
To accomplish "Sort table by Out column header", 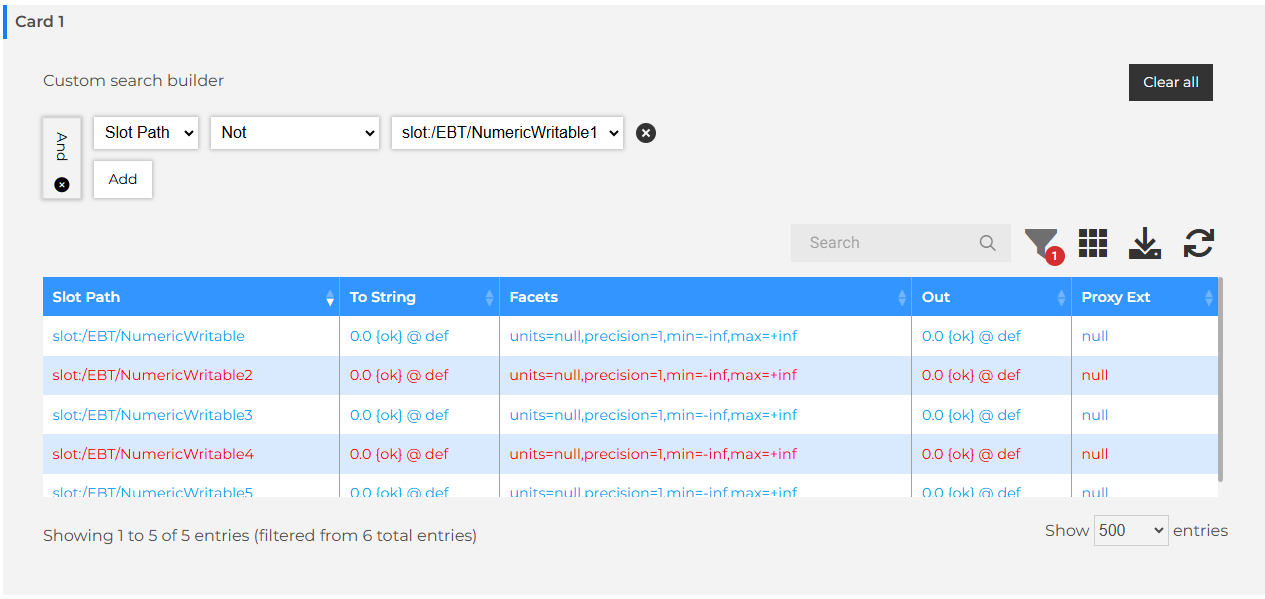I will pos(990,297).
